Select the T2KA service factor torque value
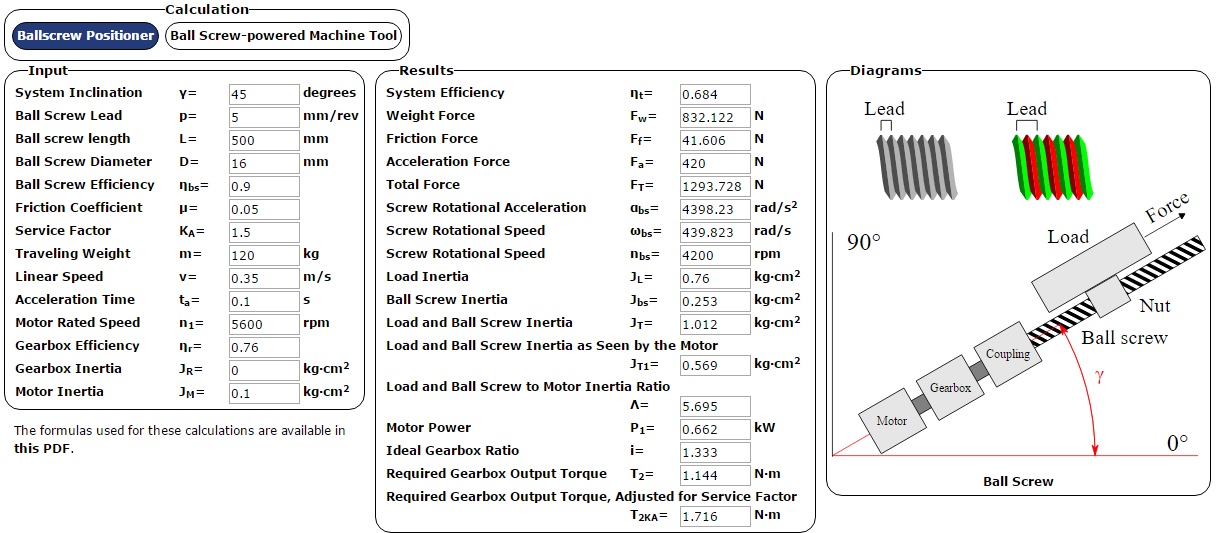Screen dimensions: 1217x533 [715, 517]
